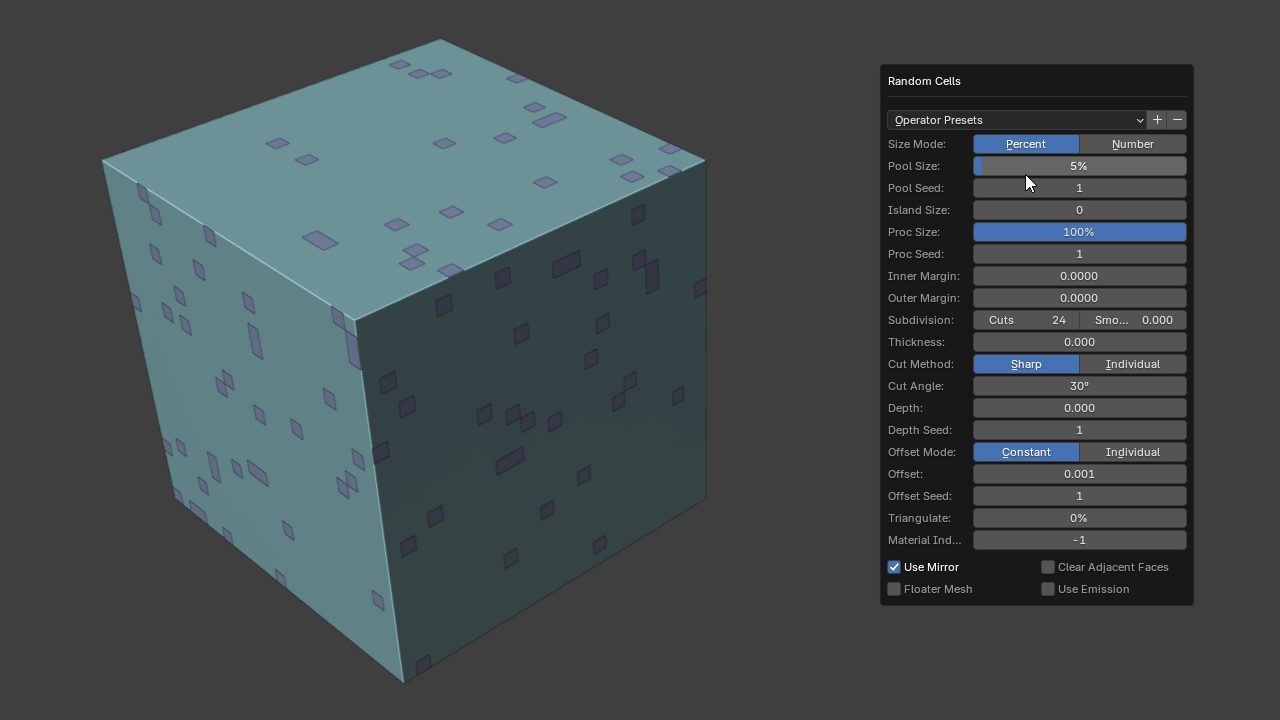This screenshot has height=720, width=1280.
Task: Open the Operator Presets dropdown
Action: tap(1016, 120)
